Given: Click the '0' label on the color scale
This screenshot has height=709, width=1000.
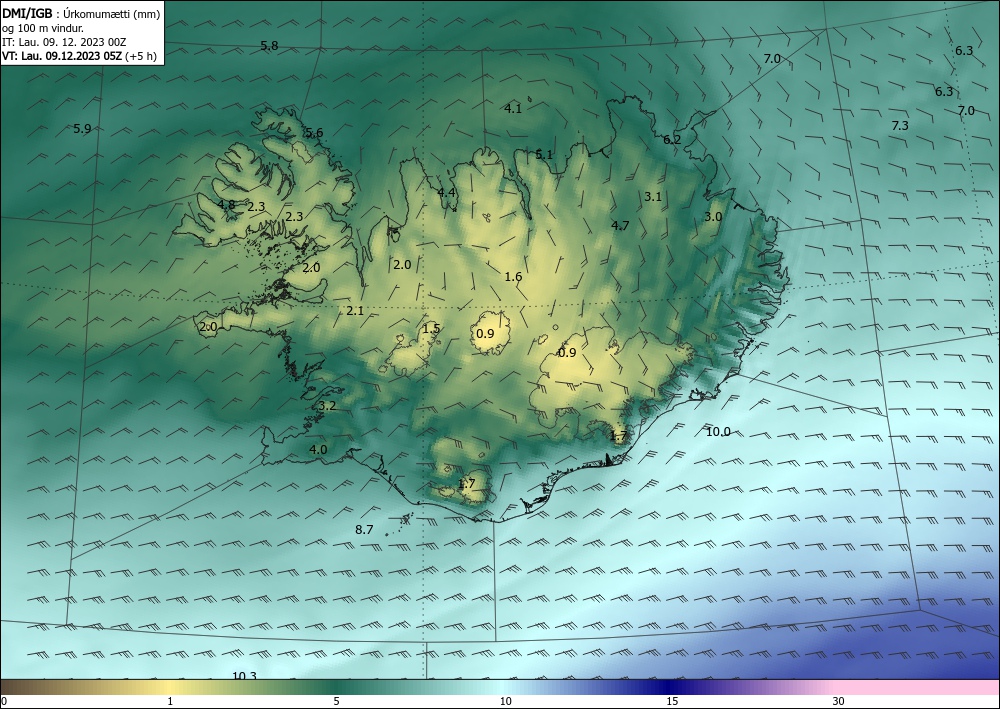Looking at the screenshot, I should (x=4, y=701).
